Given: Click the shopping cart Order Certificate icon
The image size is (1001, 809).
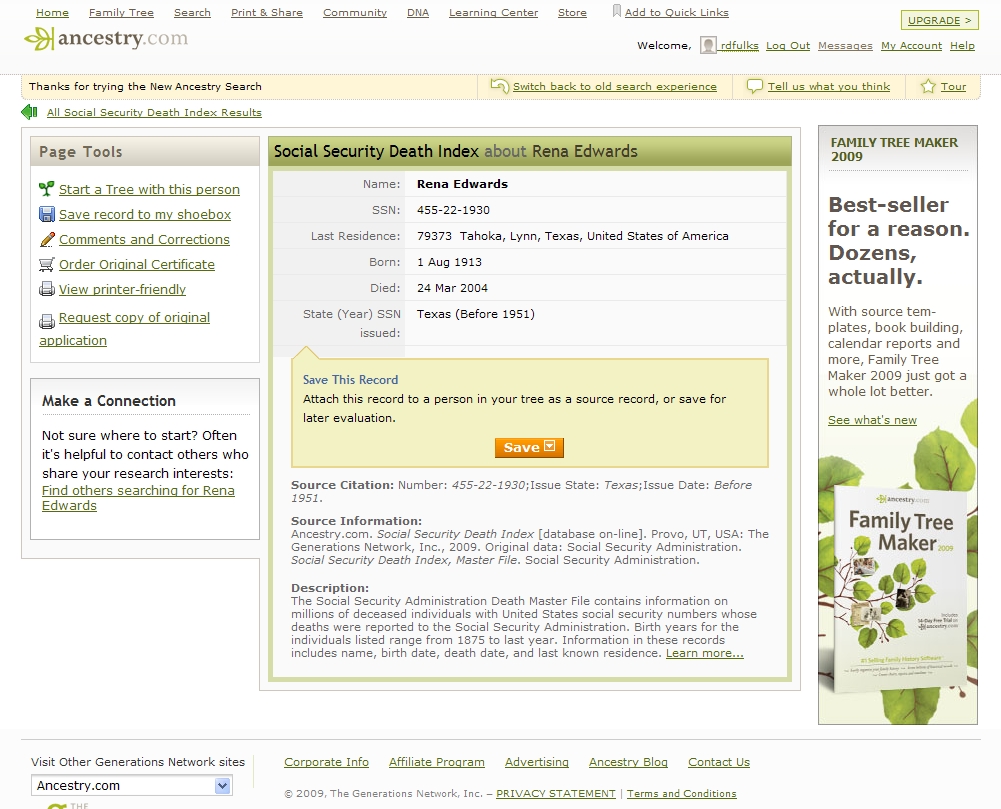Looking at the screenshot, I should click(x=47, y=264).
